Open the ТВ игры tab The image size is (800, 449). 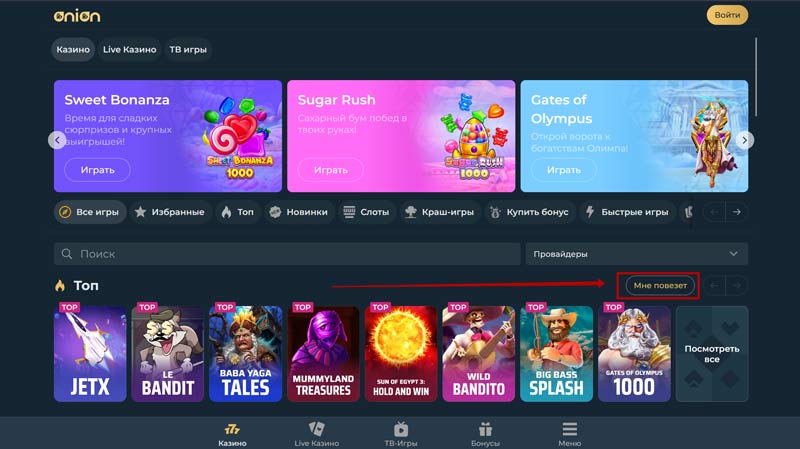click(x=188, y=49)
